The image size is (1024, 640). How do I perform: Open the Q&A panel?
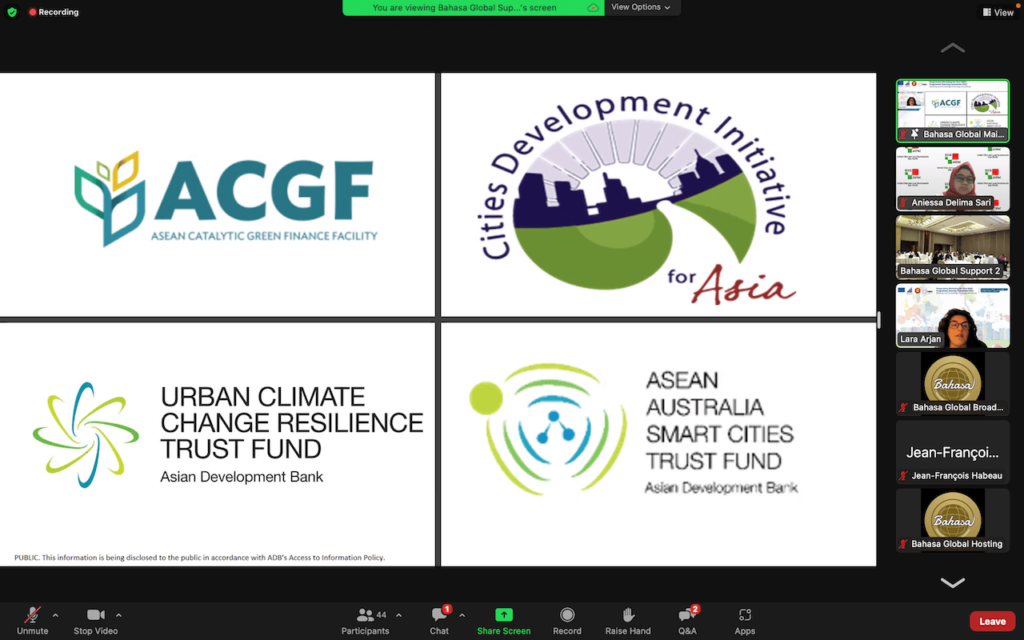point(687,620)
